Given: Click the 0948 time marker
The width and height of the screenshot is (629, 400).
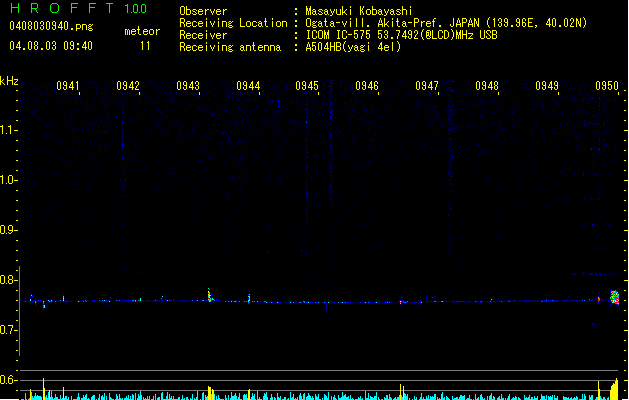Looking at the screenshot, I should click(487, 86).
